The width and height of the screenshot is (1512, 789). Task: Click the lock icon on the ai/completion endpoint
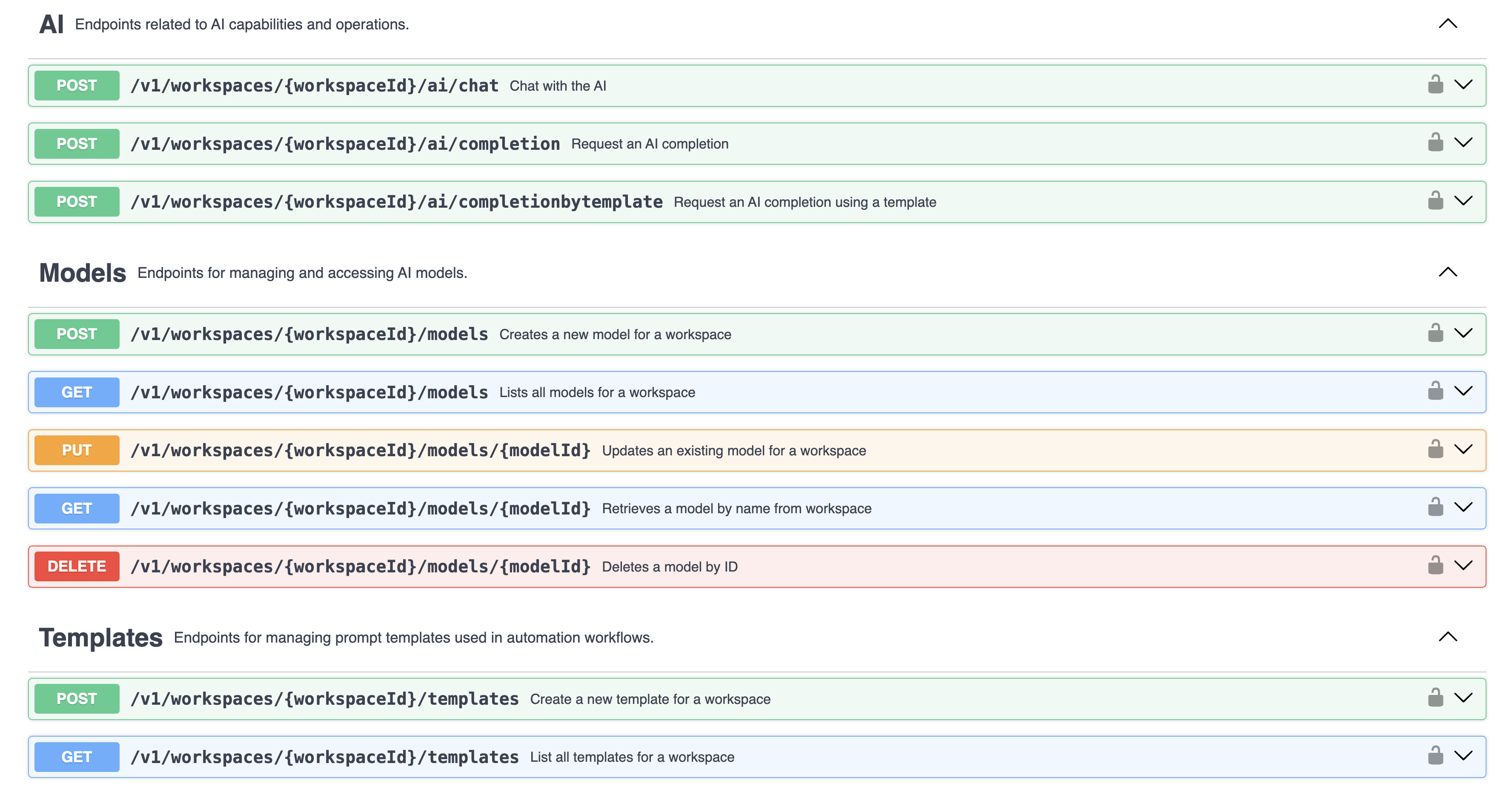click(x=1436, y=142)
